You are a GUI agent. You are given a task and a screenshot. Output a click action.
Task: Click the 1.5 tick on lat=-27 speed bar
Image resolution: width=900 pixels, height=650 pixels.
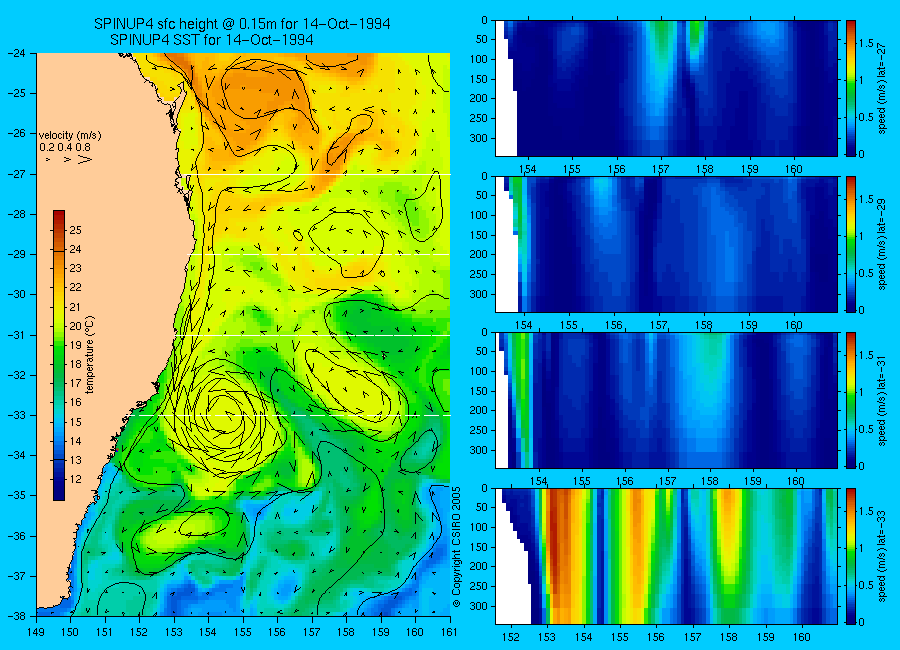click(x=866, y=44)
